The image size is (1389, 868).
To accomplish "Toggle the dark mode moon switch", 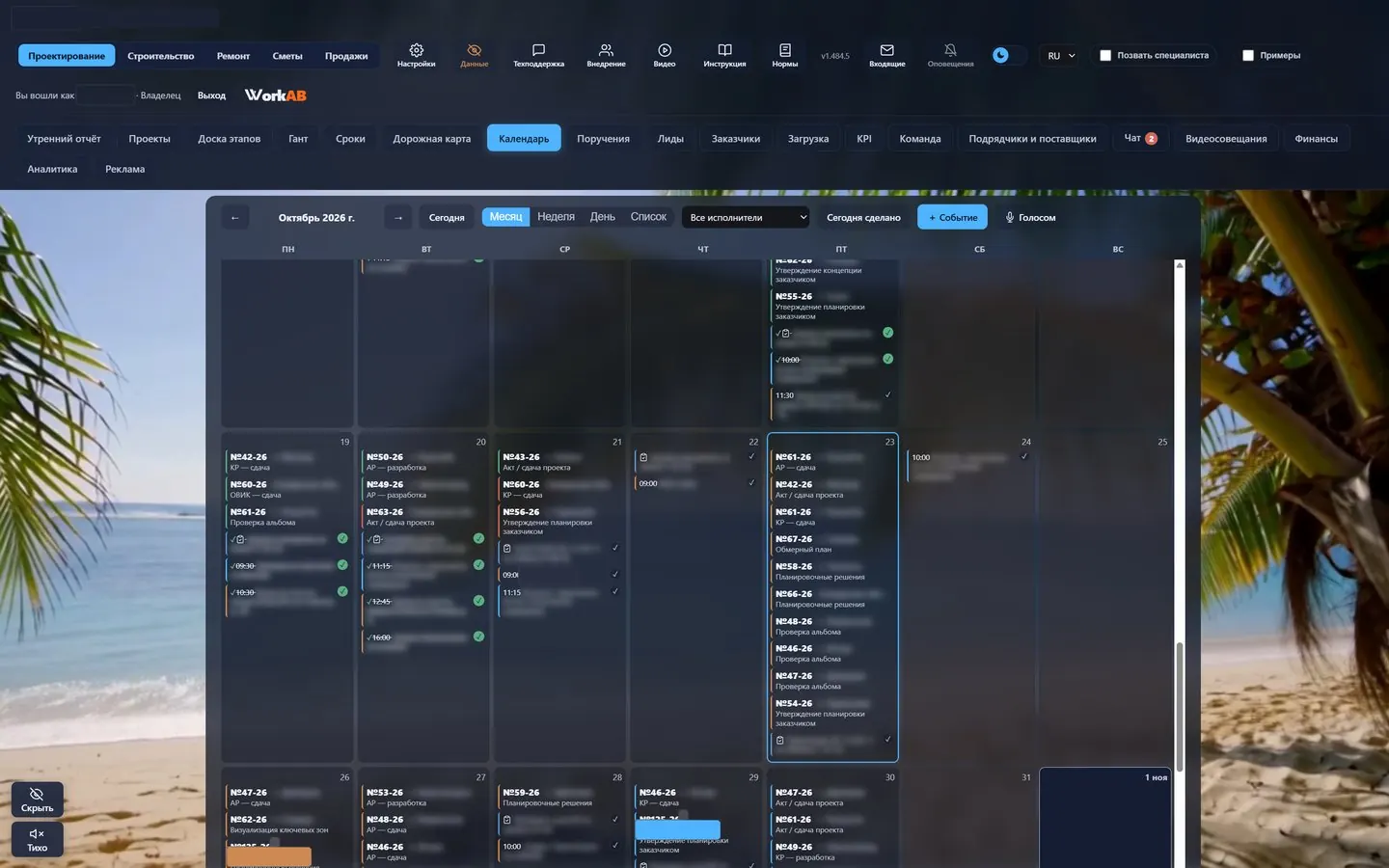I will pyautogui.click(x=1007, y=56).
